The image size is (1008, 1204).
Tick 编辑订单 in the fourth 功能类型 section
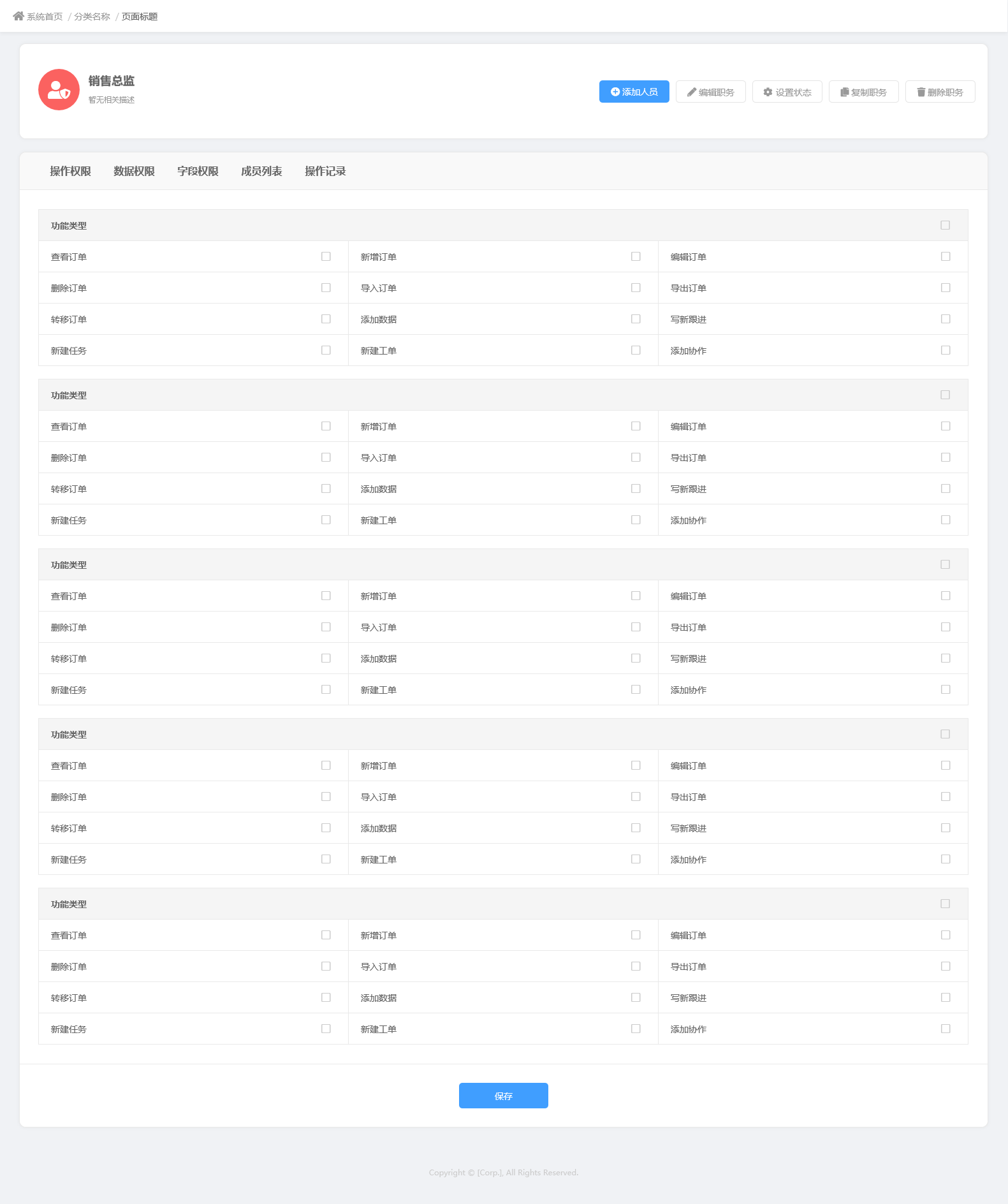pos(946,765)
